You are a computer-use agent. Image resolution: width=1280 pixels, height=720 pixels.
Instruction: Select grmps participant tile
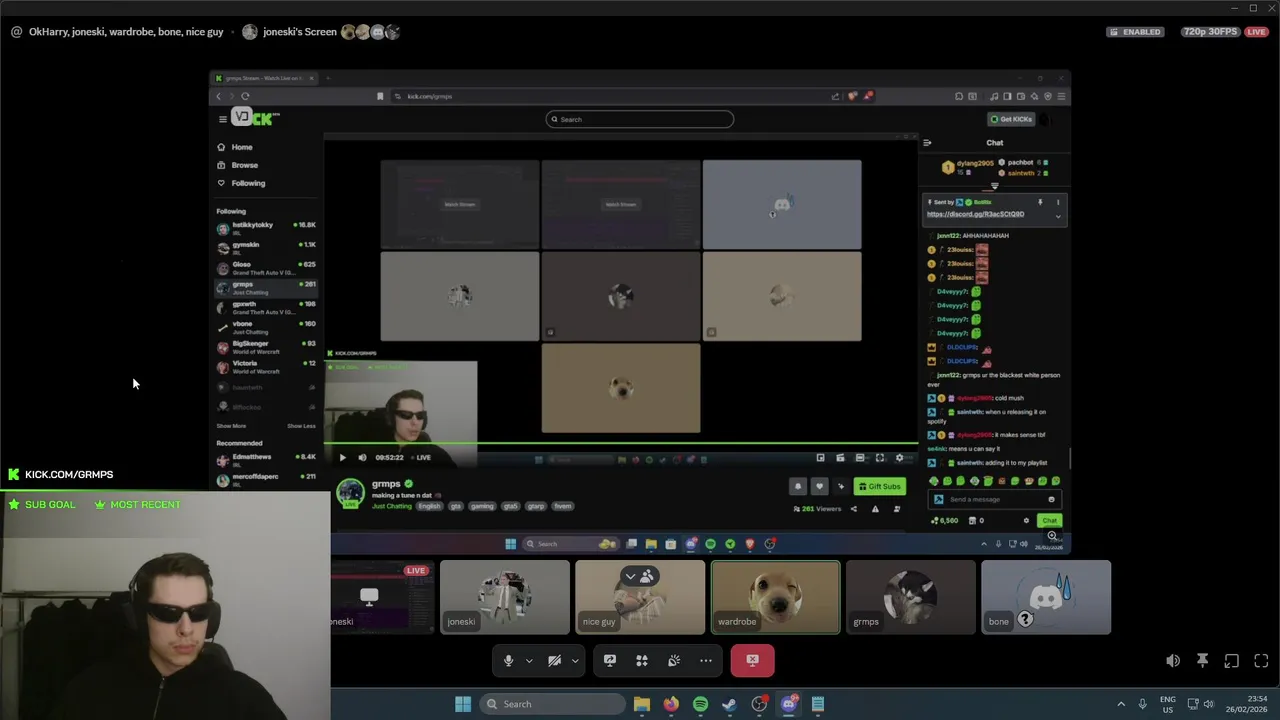(910, 597)
